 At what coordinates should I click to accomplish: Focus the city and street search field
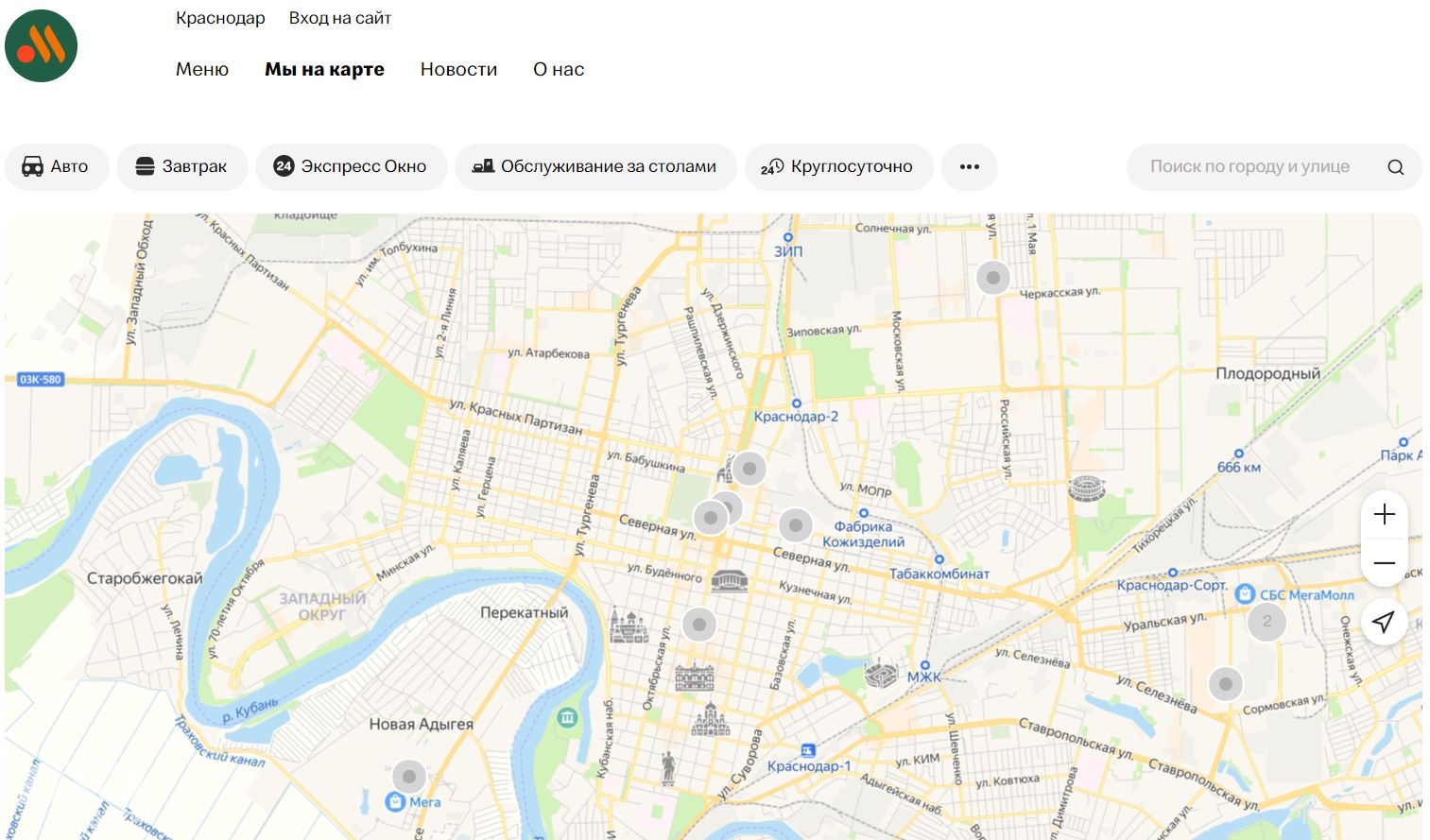coord(1249,167)
